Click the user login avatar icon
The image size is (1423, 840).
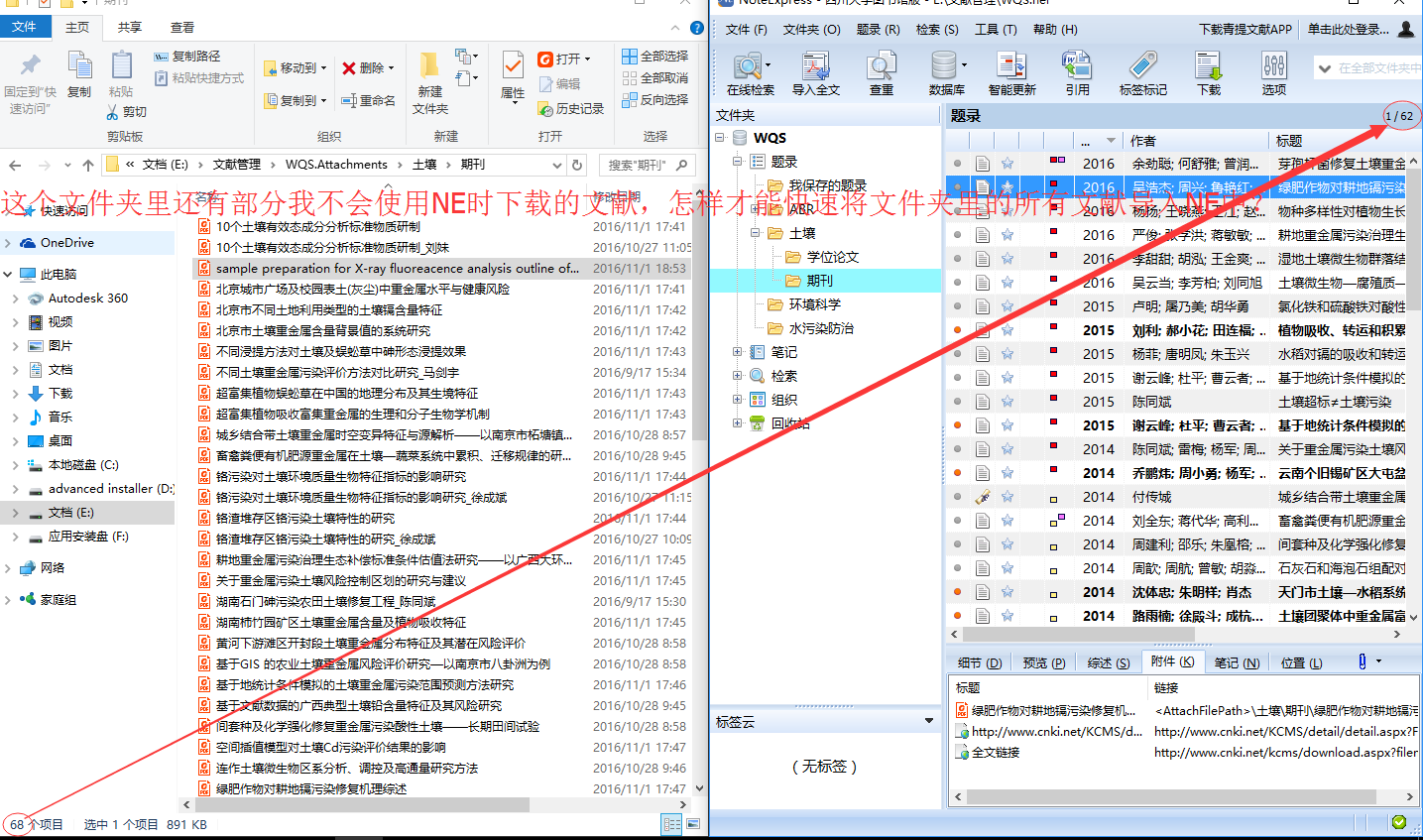coord(1406,29)
